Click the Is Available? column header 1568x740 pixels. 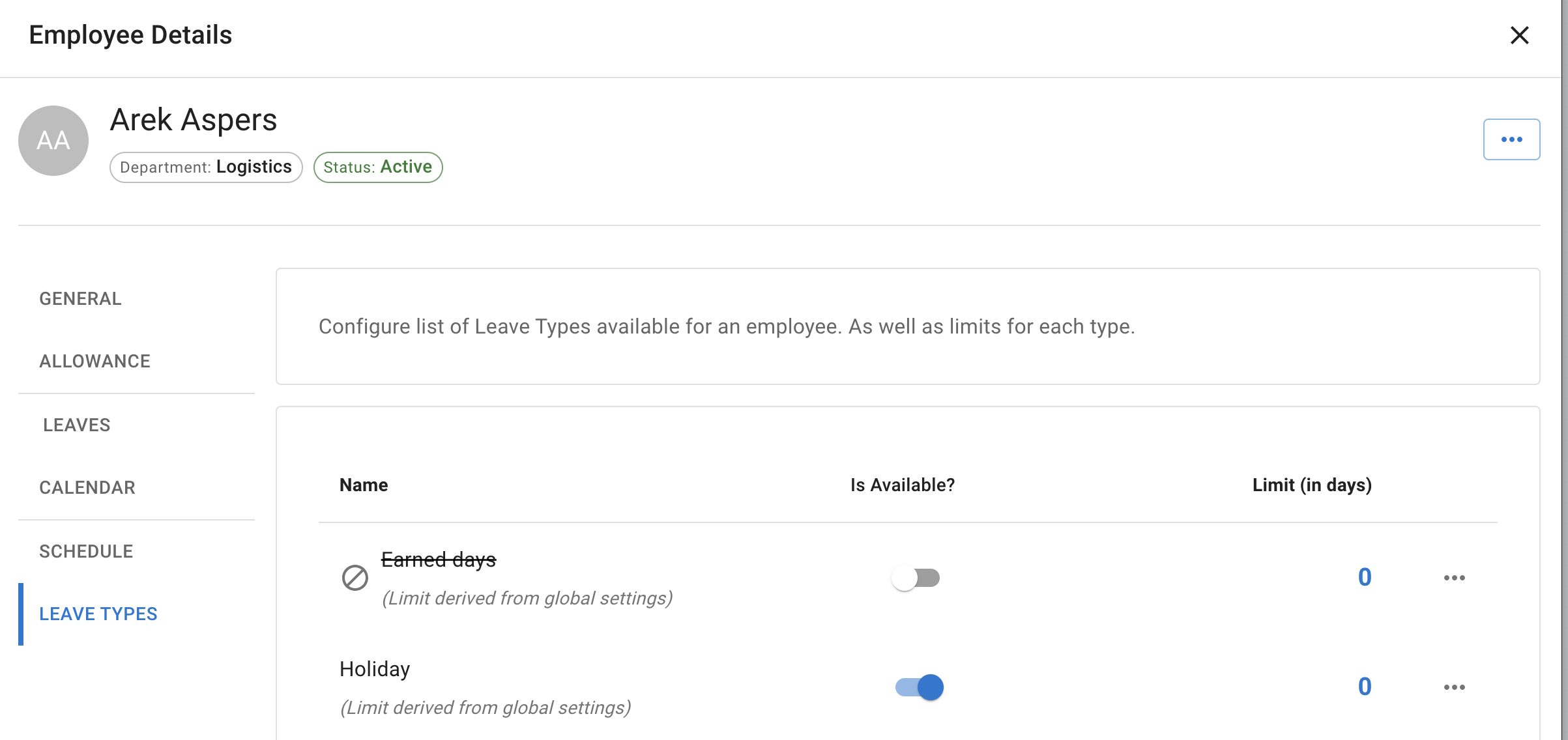901,485
